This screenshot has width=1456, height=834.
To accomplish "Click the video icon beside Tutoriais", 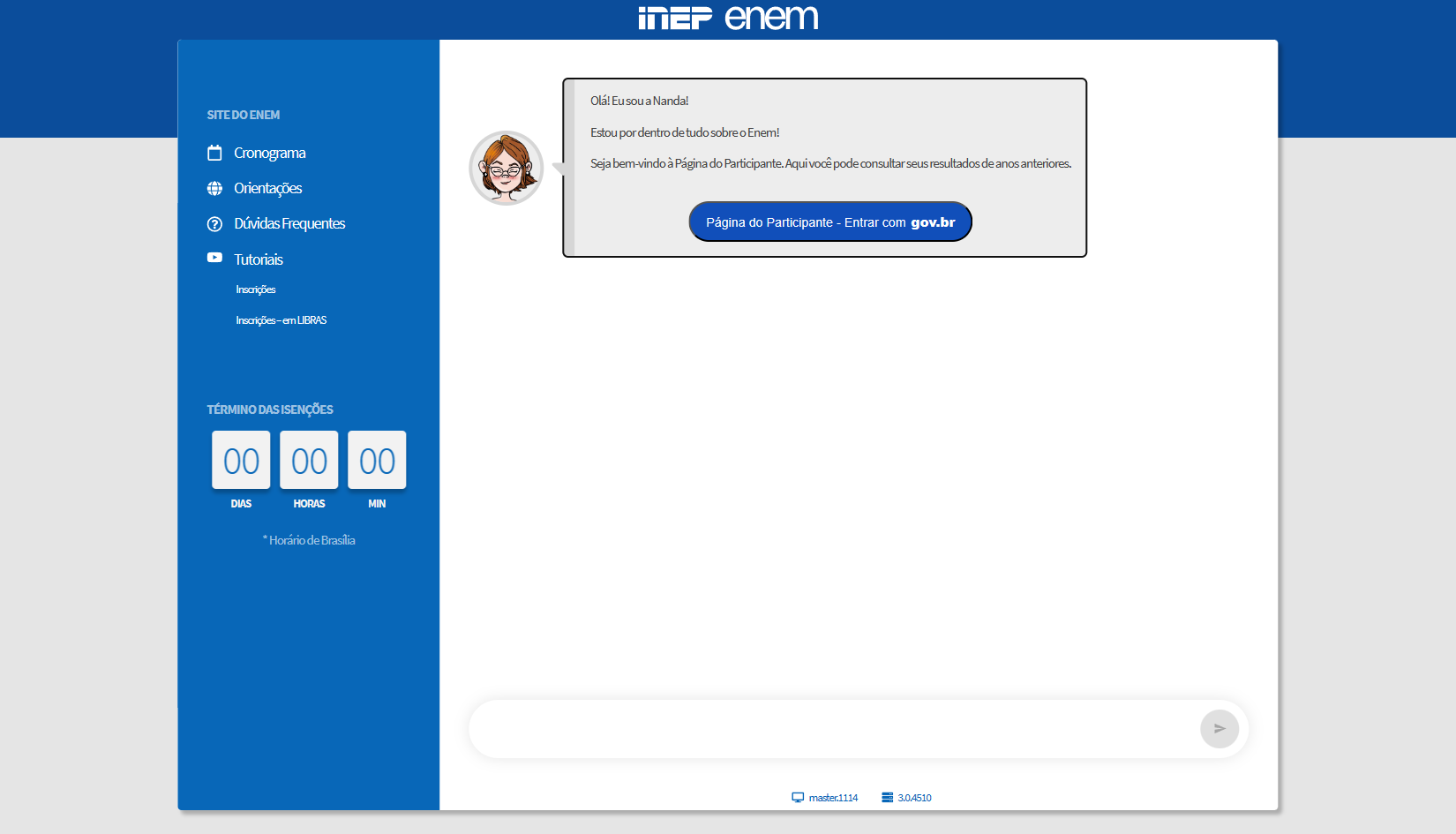I will click(214, 258).
